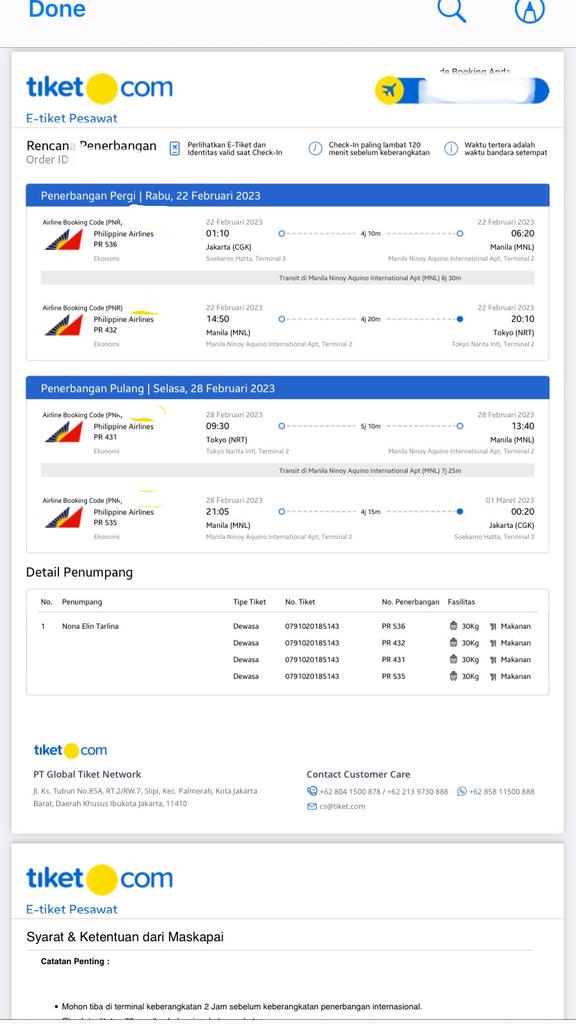
Task: Tap the Done button
Action: tap(57, 9)
